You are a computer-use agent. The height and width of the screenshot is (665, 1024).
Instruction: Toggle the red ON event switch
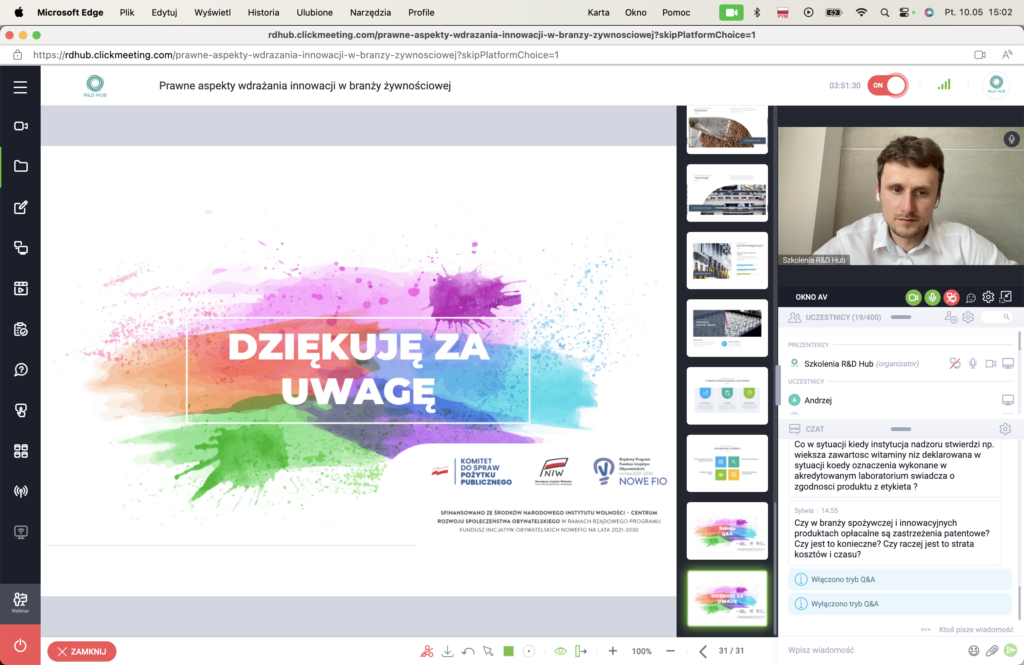coord(886,85)
